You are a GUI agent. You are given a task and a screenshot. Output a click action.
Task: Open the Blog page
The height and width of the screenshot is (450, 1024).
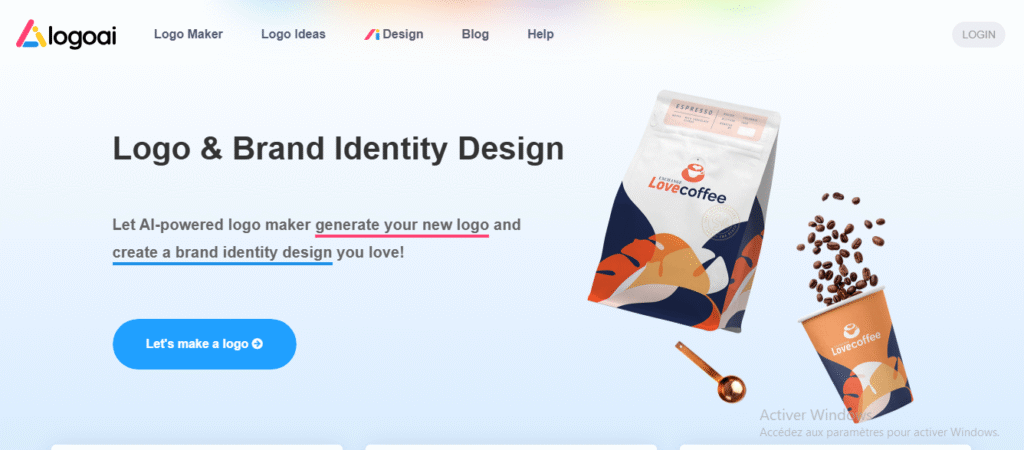tap(475, 34)
